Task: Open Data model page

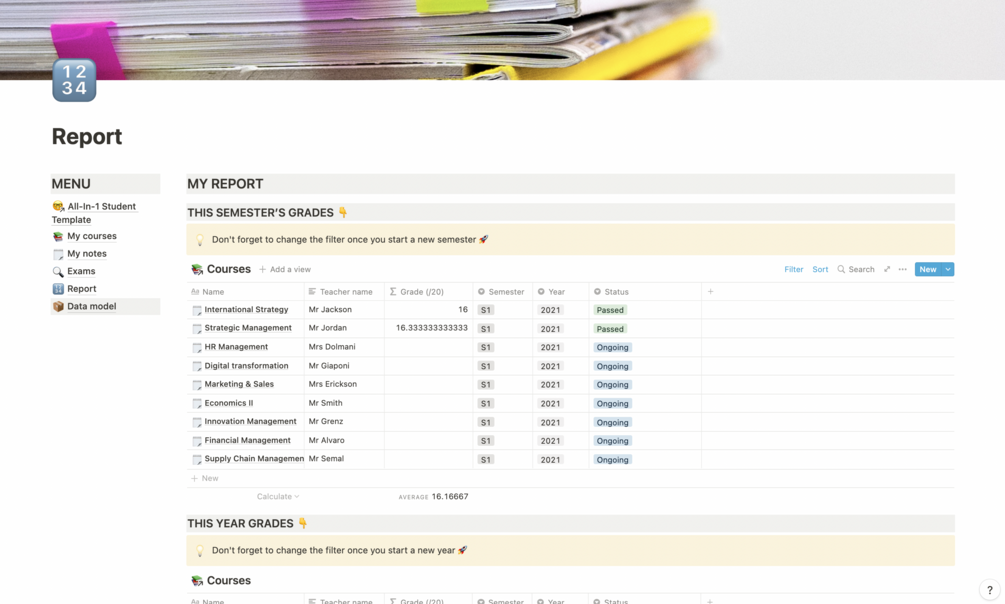Action: [x=92, y=306]
